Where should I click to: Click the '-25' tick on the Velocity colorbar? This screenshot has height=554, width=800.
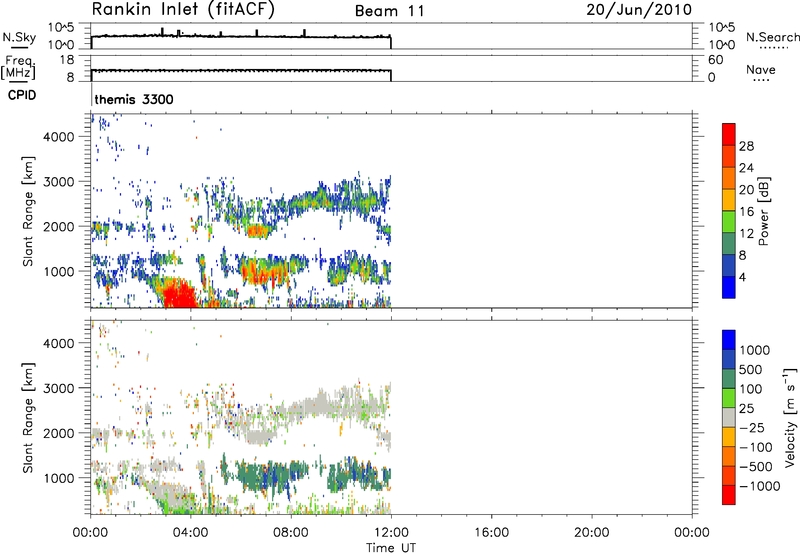(x=751, y=427)
